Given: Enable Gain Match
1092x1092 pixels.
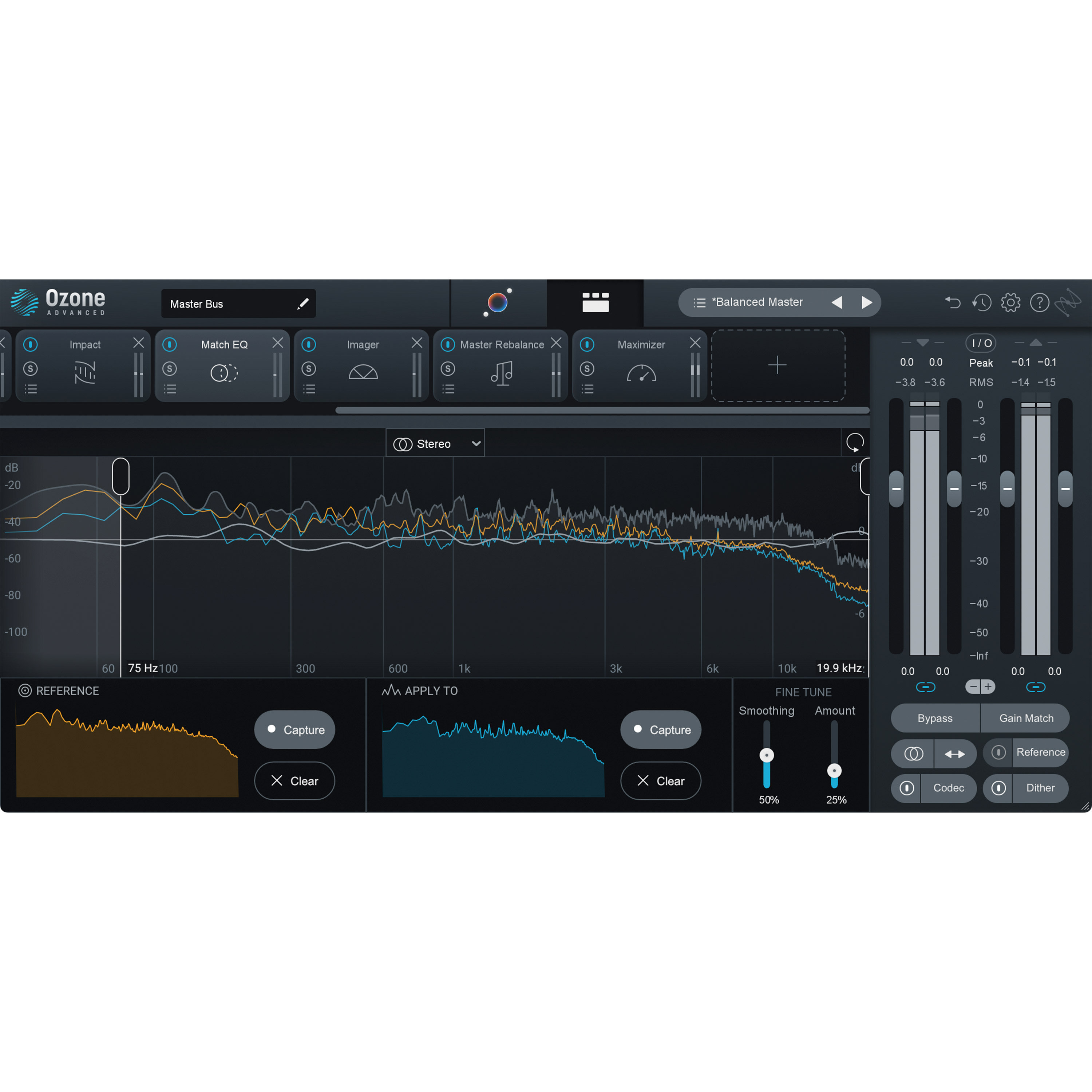Looking at the screenshot, I should click(x=1026, y=718).
